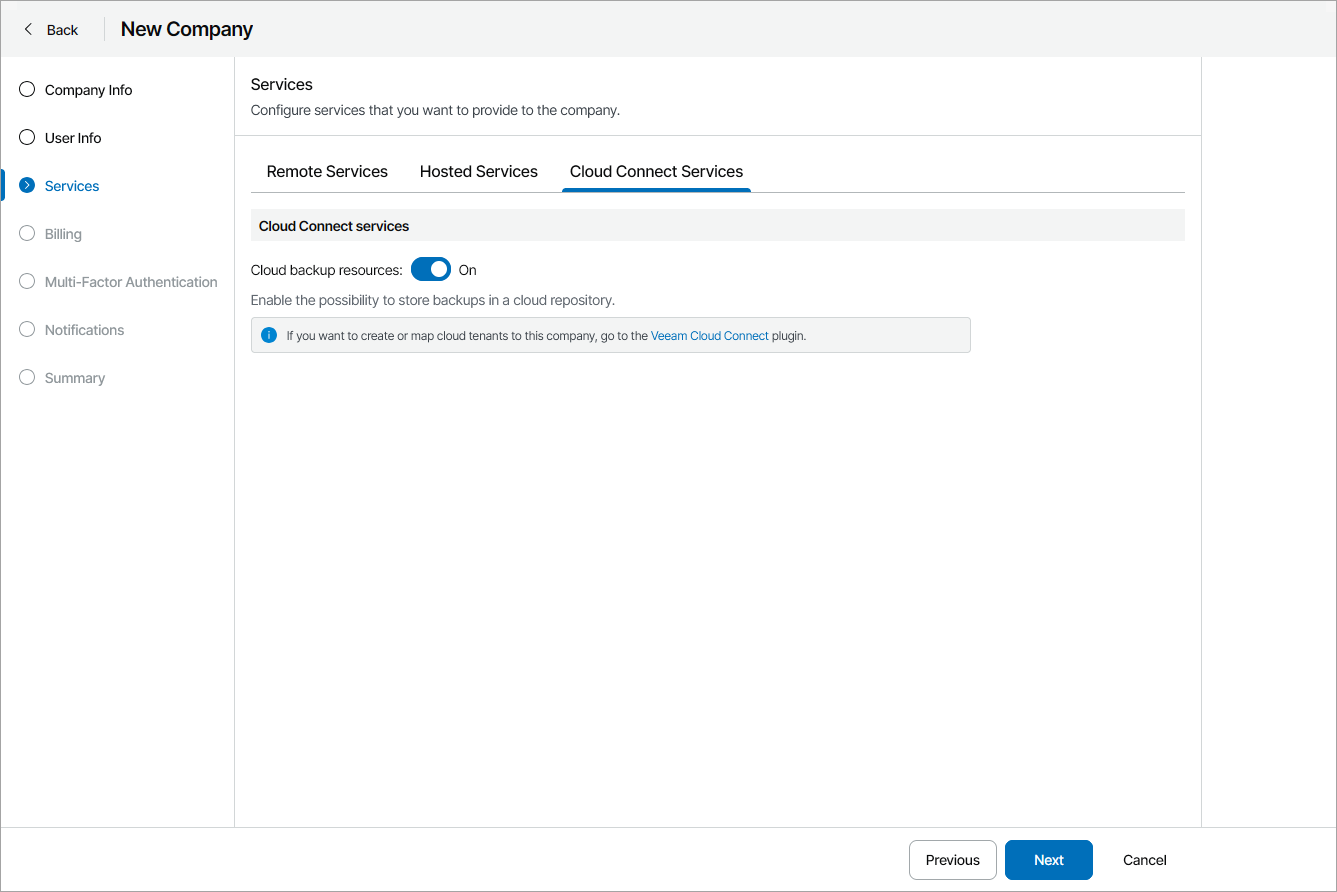Click the Back label in header

[62, 30]
